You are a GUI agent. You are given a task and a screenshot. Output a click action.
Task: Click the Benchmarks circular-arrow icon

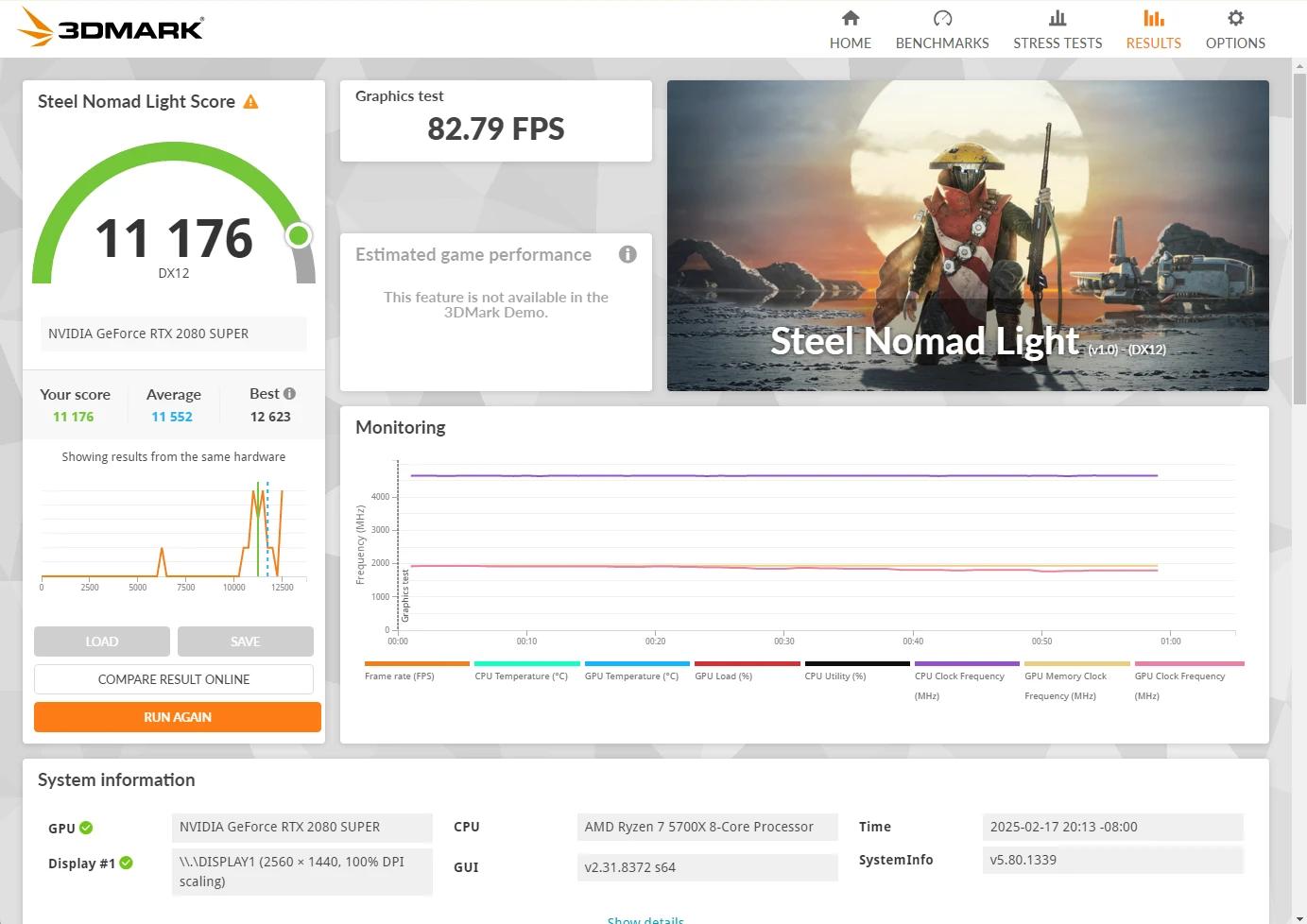pos(941,17)
